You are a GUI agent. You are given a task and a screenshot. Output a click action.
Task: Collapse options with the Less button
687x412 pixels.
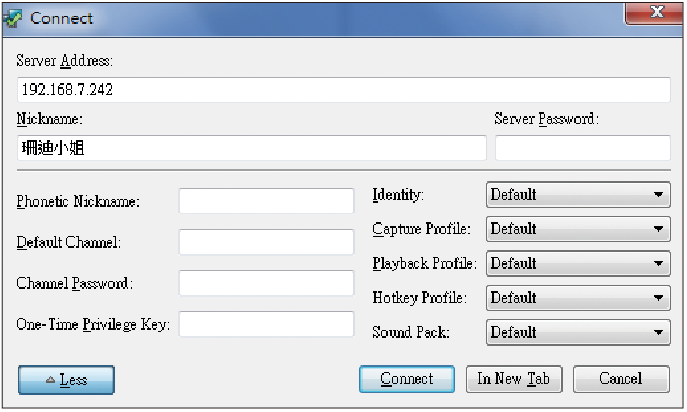point(66,380)
